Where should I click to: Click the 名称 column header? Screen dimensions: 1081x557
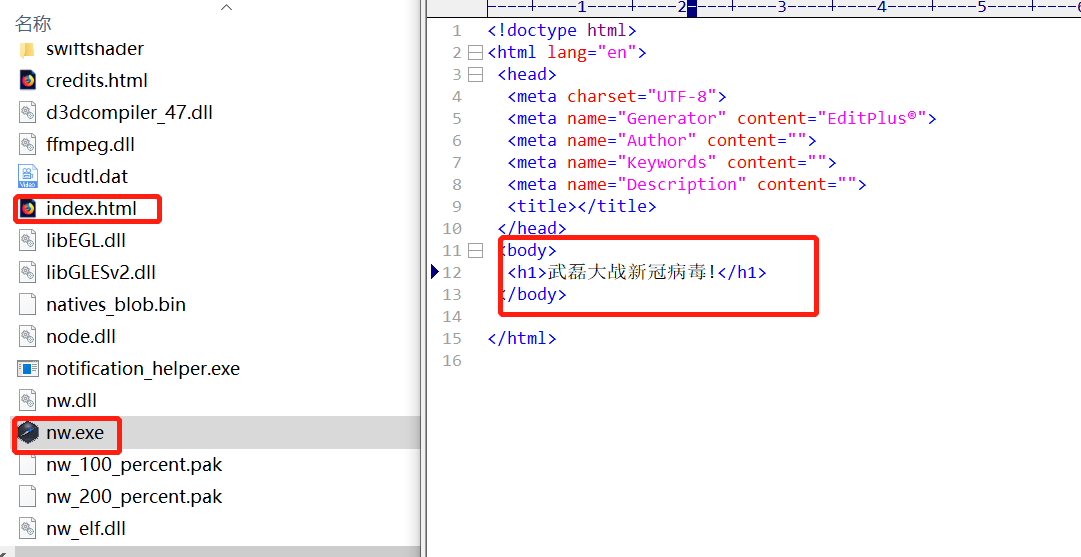[33, 23]
